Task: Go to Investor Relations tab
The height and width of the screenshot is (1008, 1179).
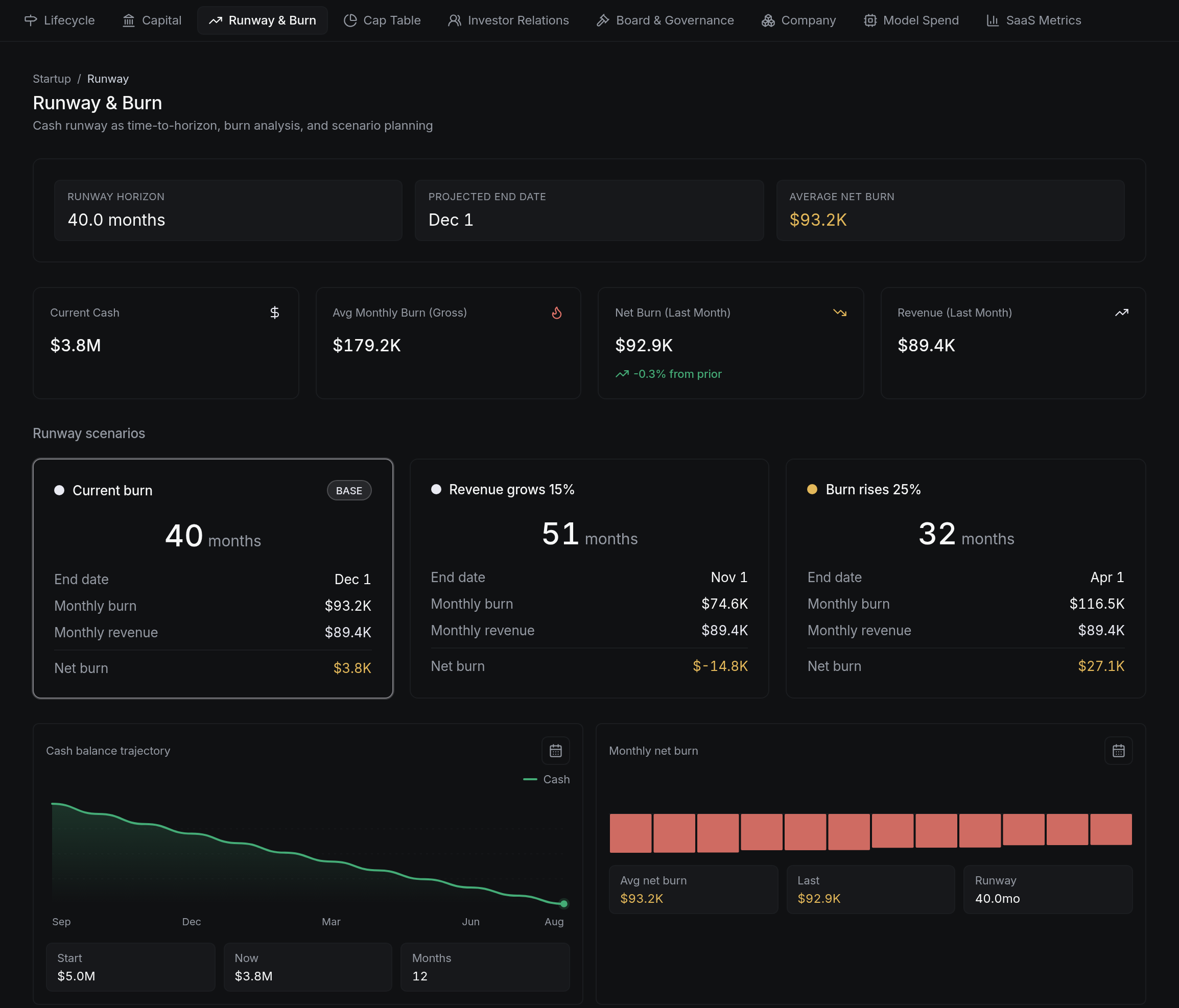Action: (508, 20)
